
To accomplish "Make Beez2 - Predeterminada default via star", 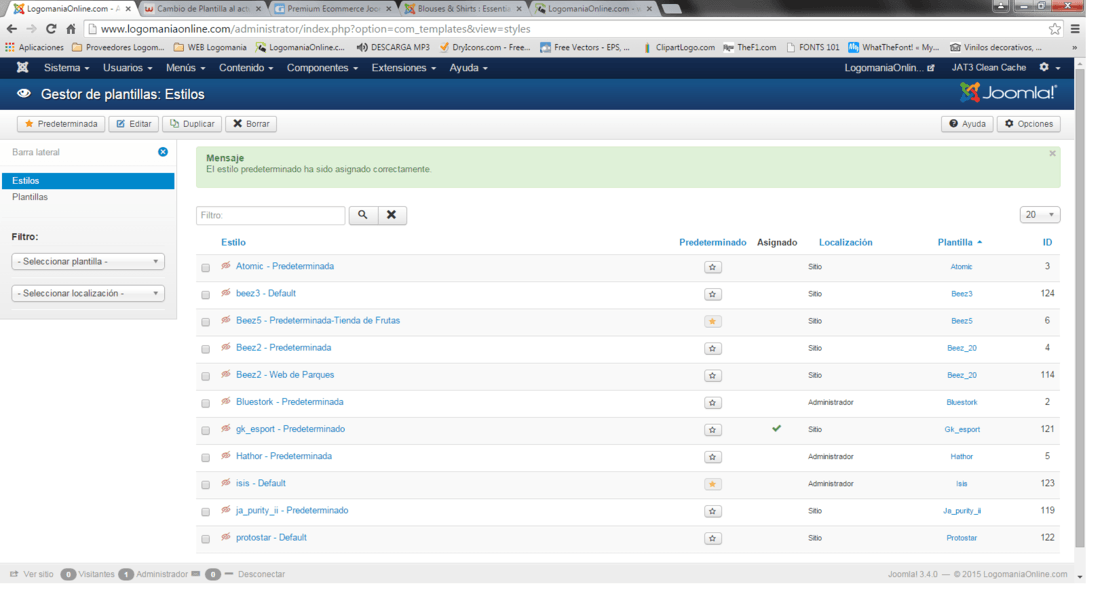I will 712,348.
